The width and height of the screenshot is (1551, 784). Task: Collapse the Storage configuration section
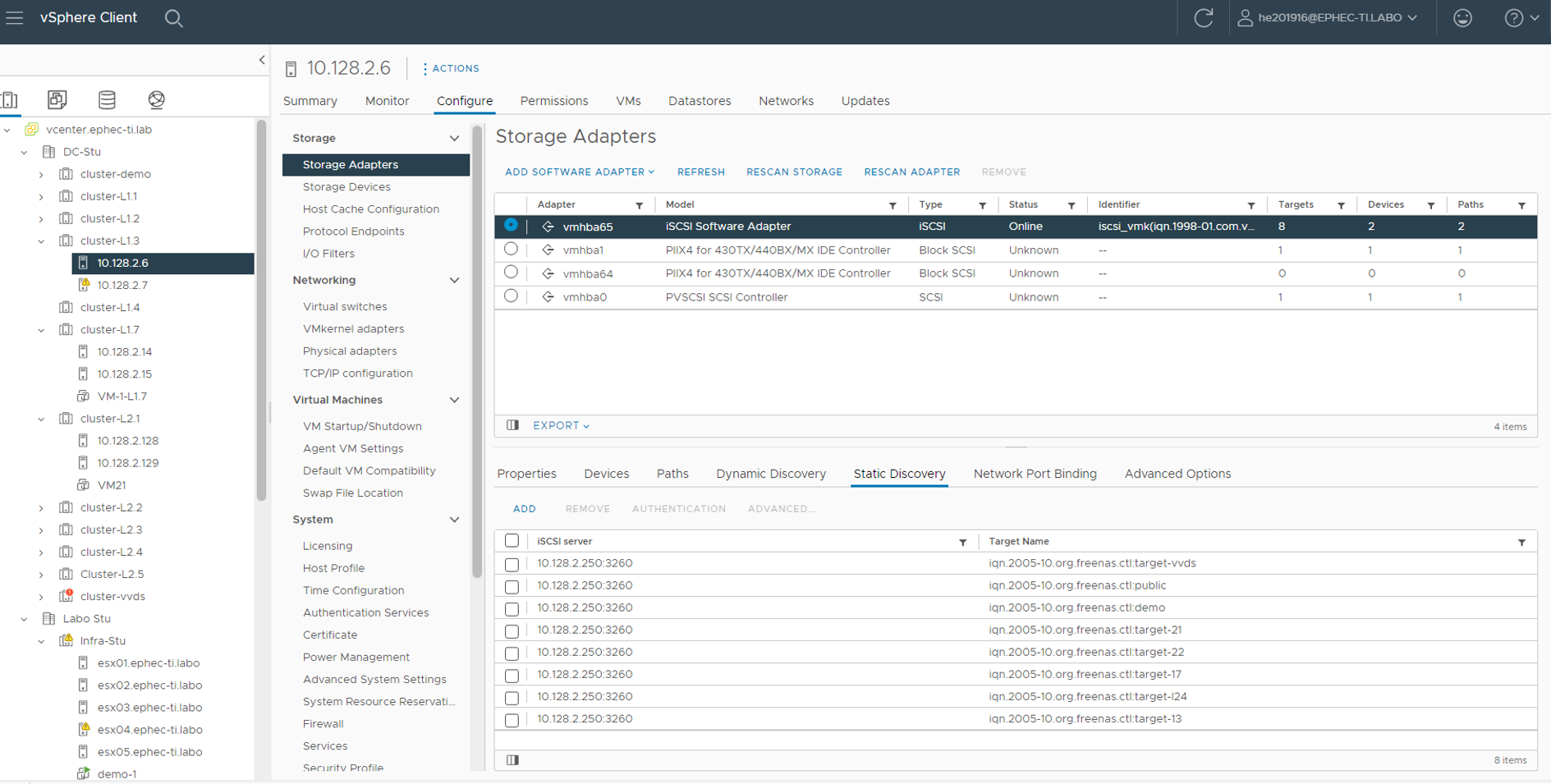pyautogui.click(x=454, y=139)
